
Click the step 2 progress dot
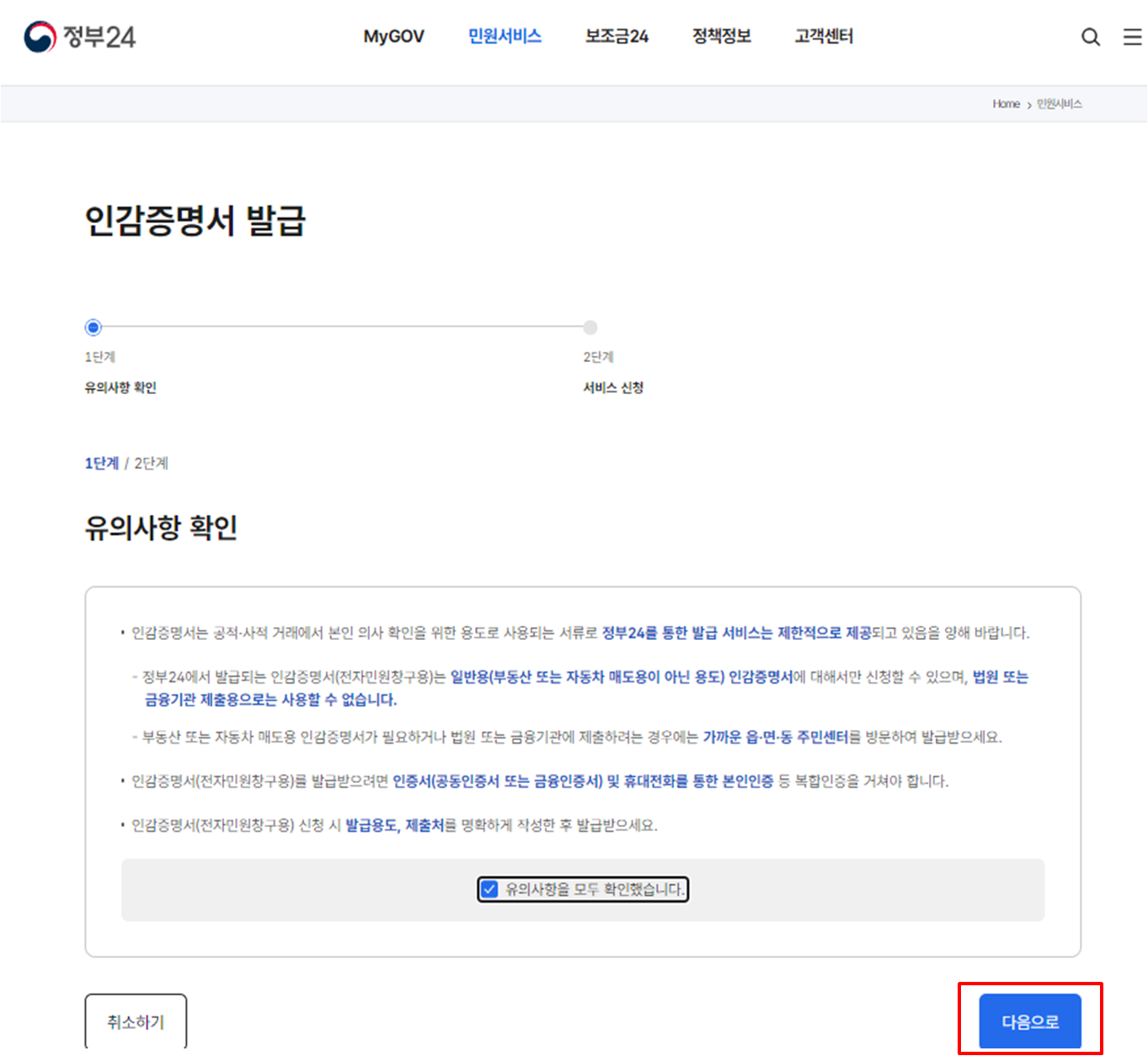tap(590, 328)
